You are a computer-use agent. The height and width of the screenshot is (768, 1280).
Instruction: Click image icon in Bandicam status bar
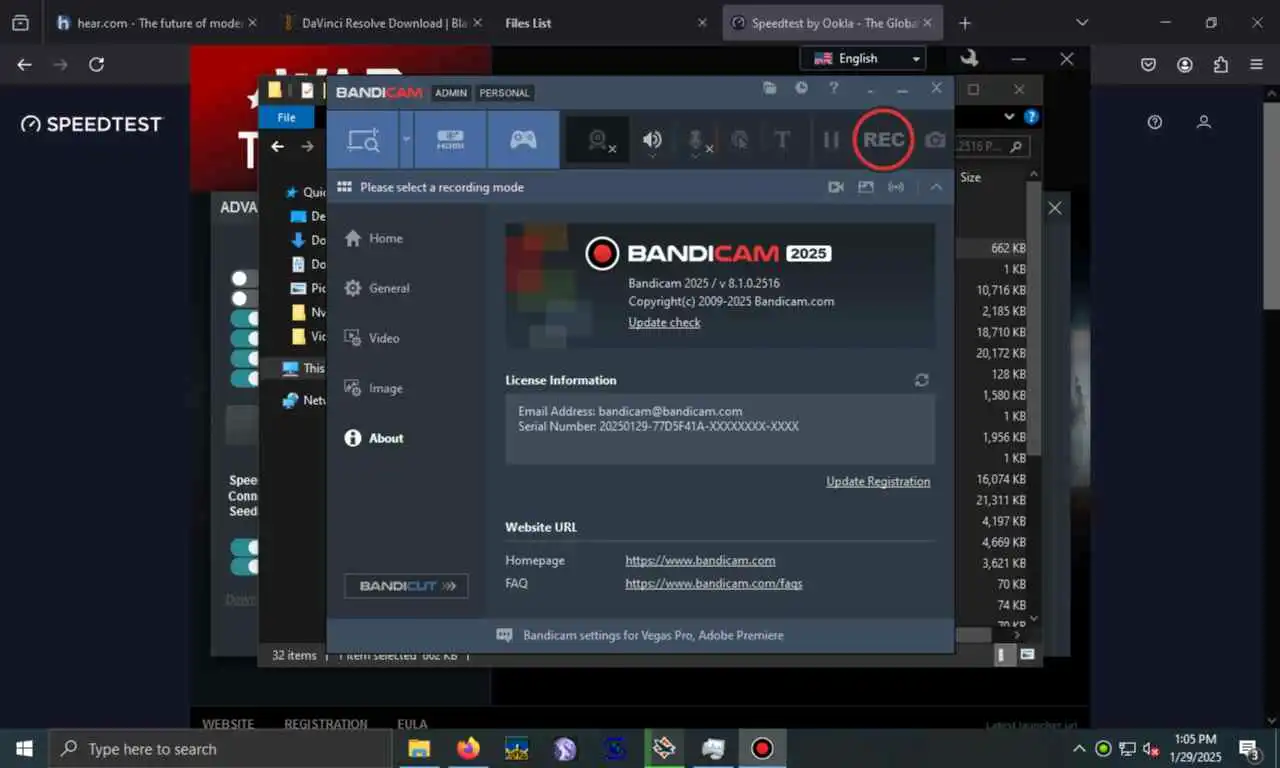[x=866, y=187]
